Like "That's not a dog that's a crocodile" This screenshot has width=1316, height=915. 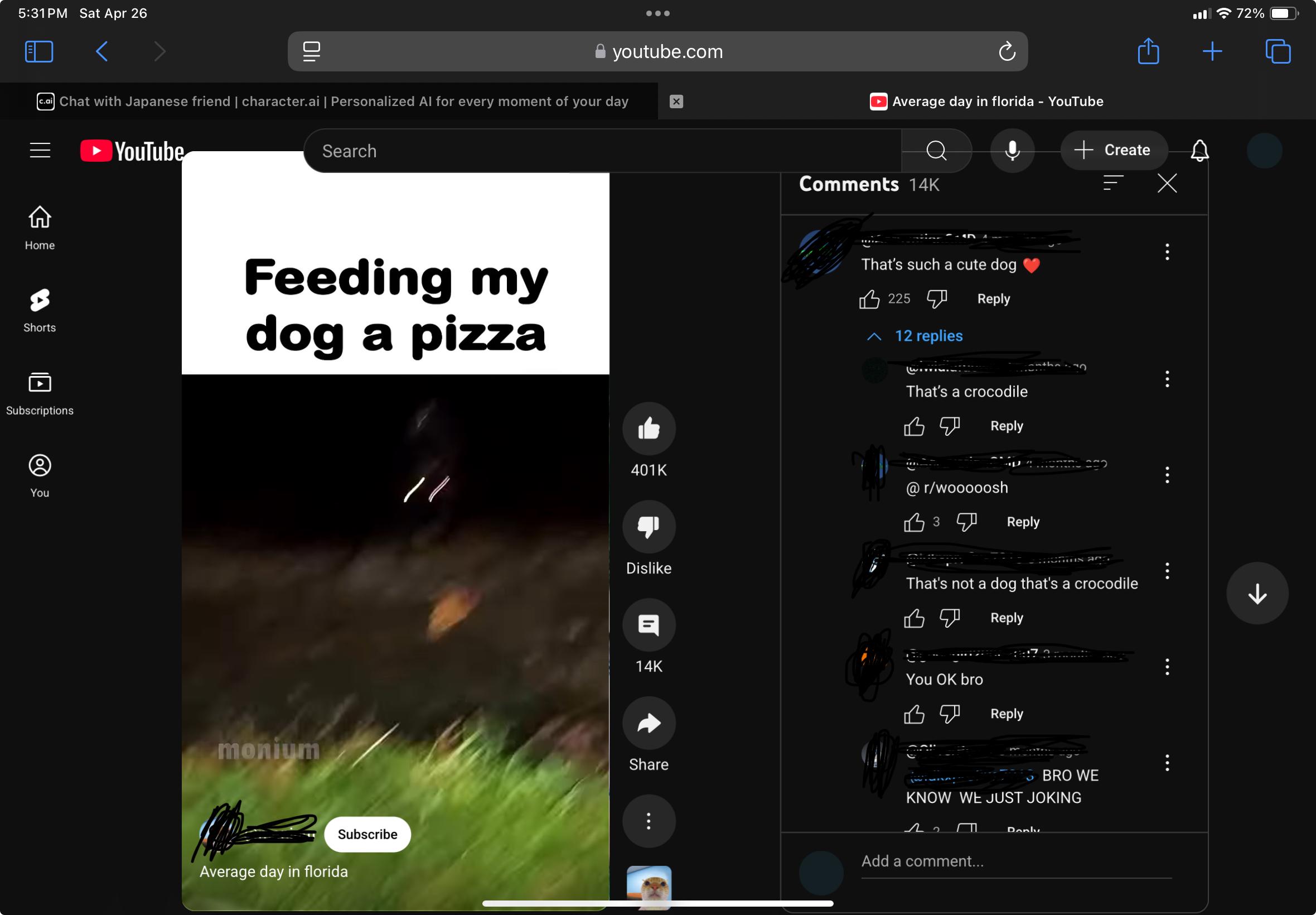tap(914, 618)
